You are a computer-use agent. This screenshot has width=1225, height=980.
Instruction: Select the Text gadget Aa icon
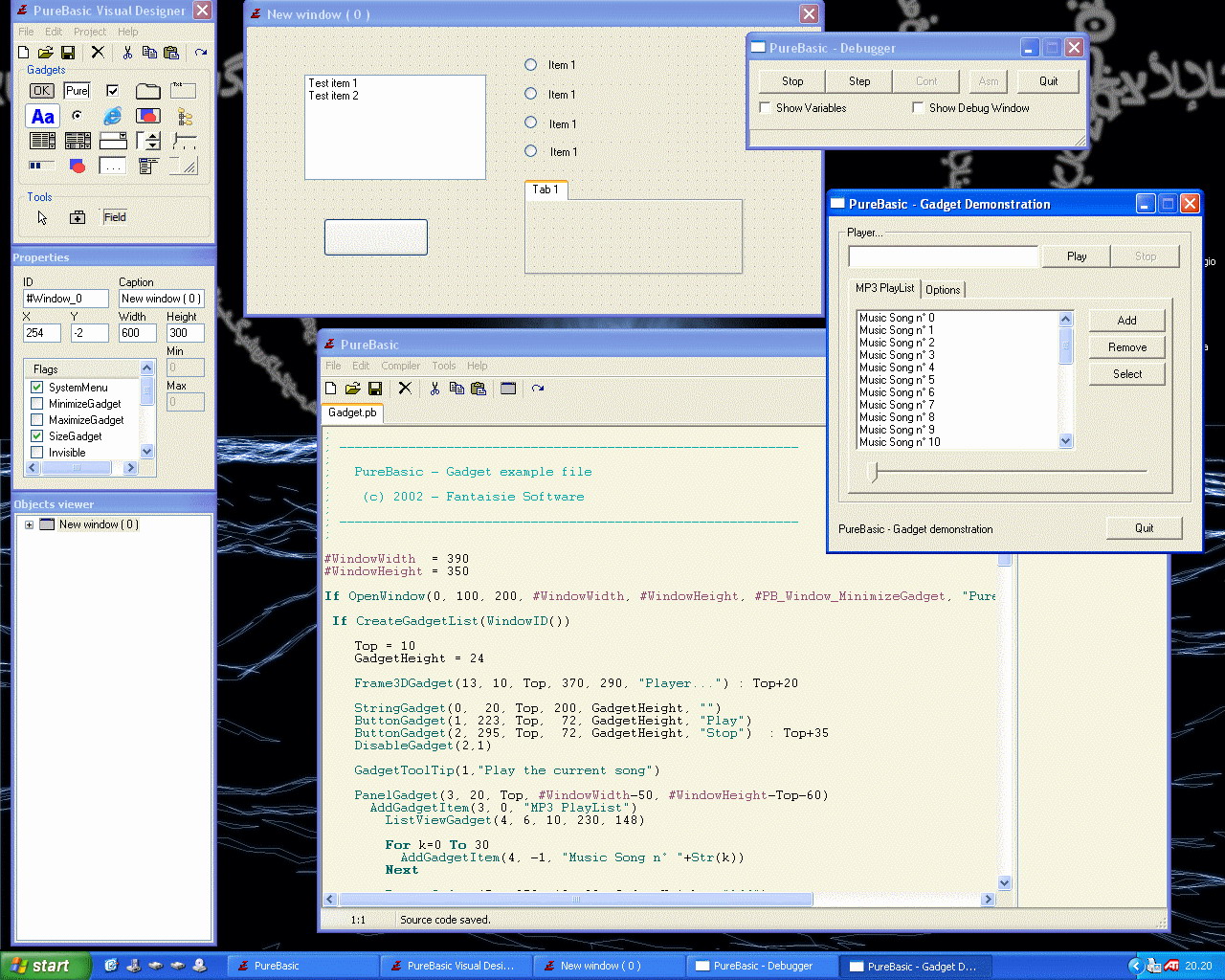click(42, 117)
